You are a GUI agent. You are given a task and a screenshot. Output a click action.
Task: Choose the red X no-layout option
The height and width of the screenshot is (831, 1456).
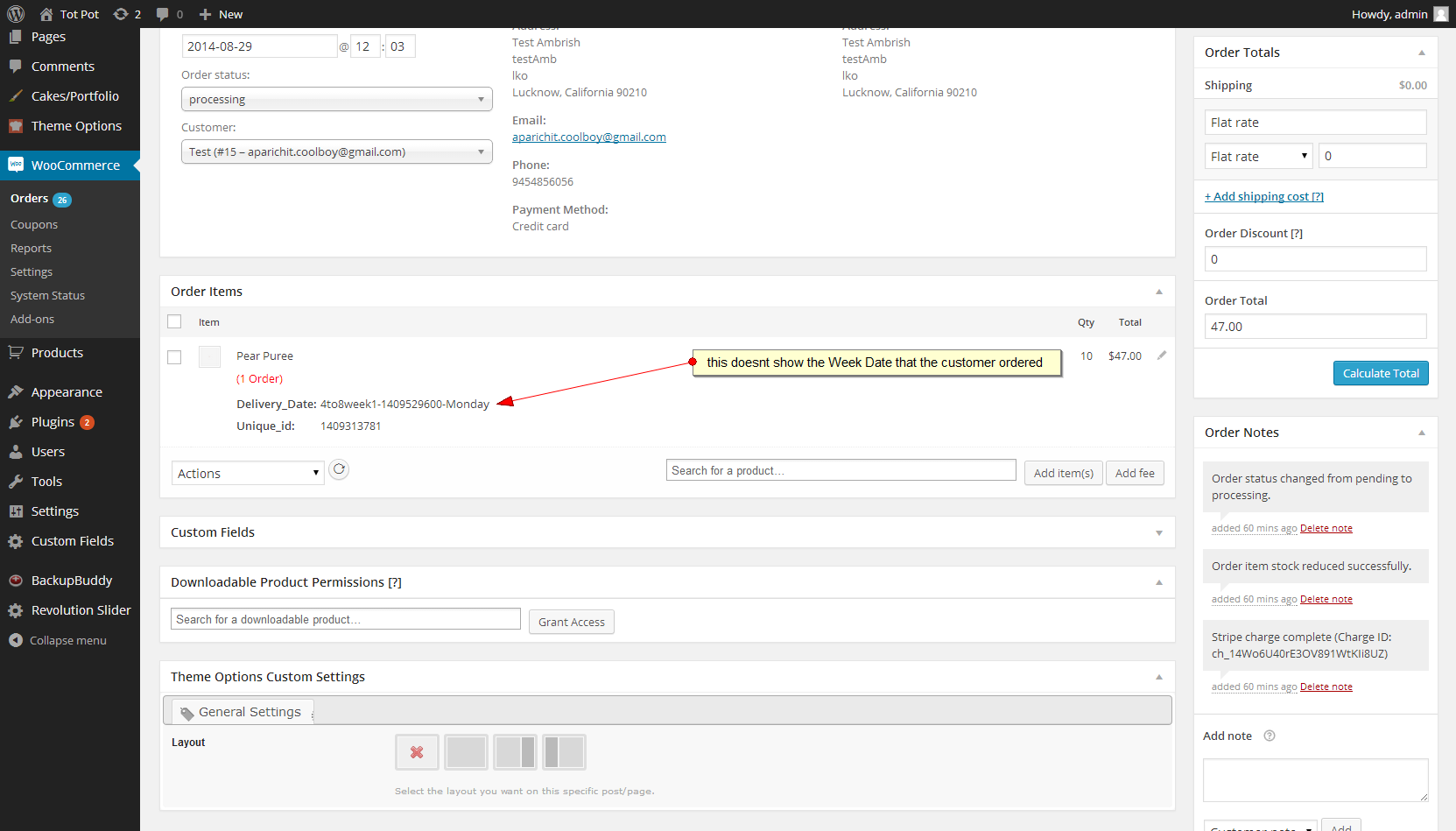pyautogui.click(x=417, y=752)
